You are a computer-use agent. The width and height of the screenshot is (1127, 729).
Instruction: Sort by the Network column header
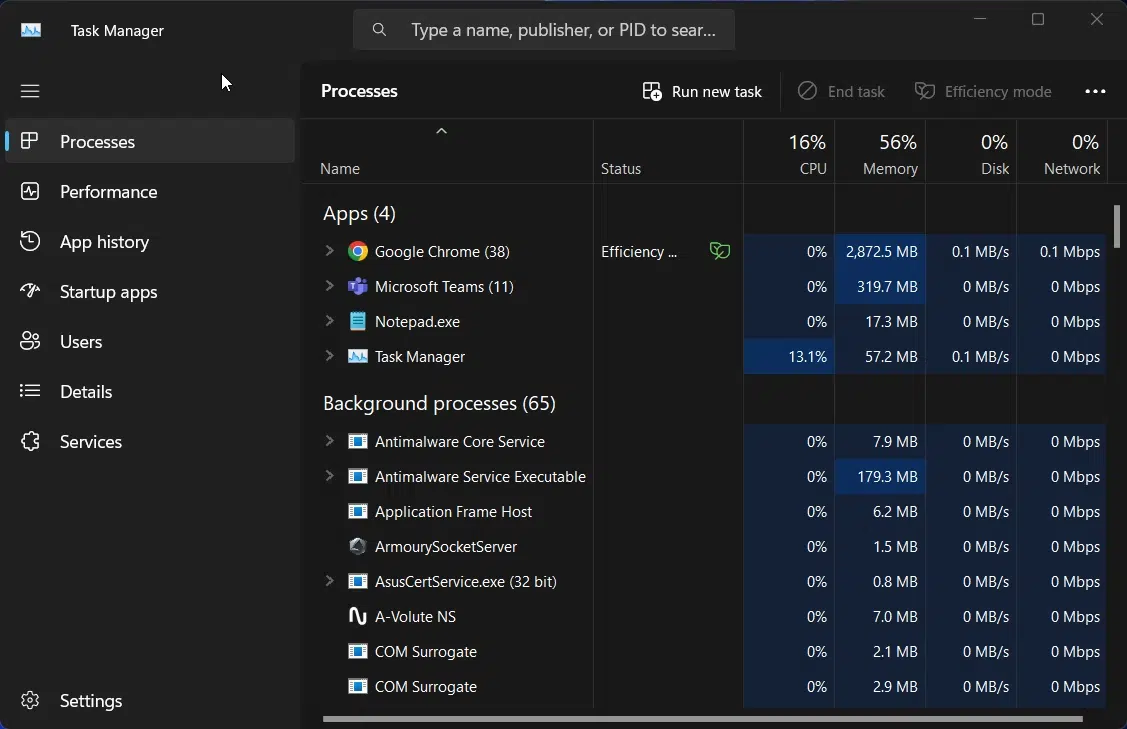click(x=1062, y=152)
